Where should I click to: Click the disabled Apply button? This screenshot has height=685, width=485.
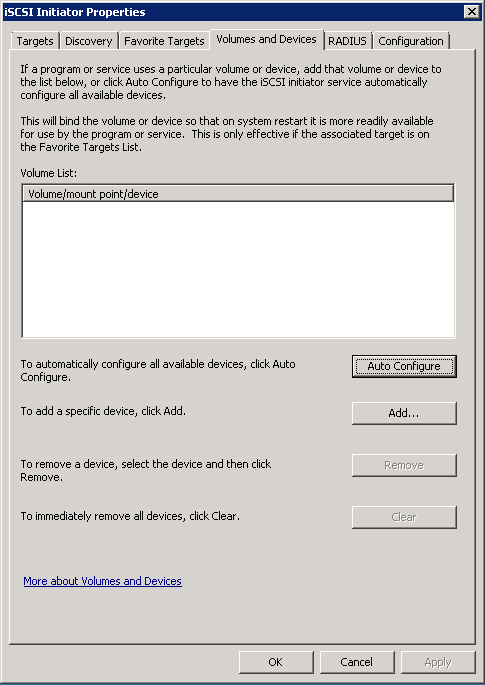point(438,662)
